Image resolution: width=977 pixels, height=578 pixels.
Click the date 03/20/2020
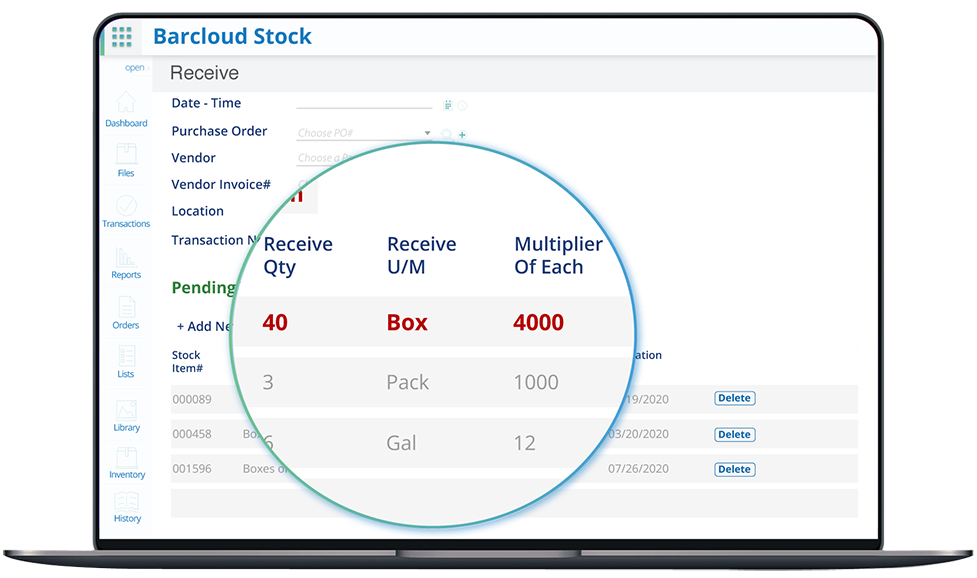(639, 434)
